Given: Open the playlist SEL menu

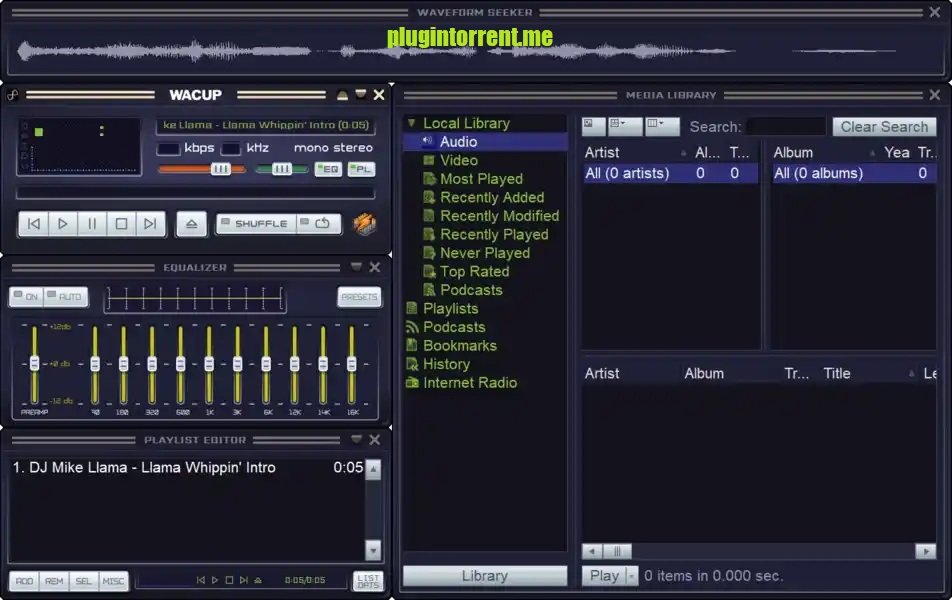Looking at the screenshot, I should click(x=84, y=581).
